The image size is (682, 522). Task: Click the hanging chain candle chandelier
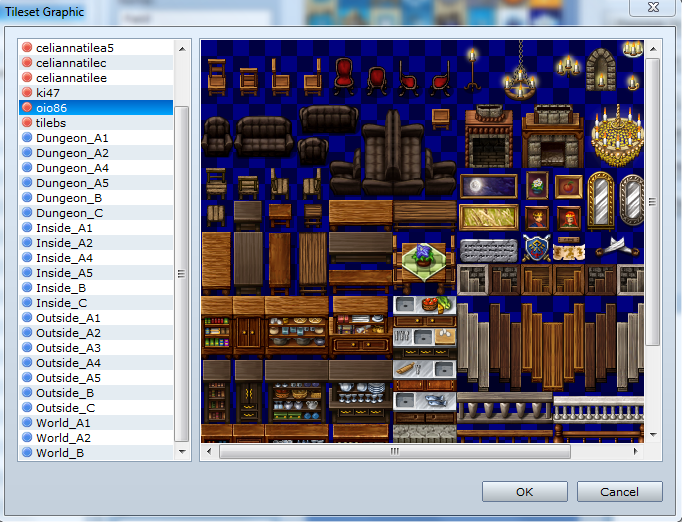520,72
